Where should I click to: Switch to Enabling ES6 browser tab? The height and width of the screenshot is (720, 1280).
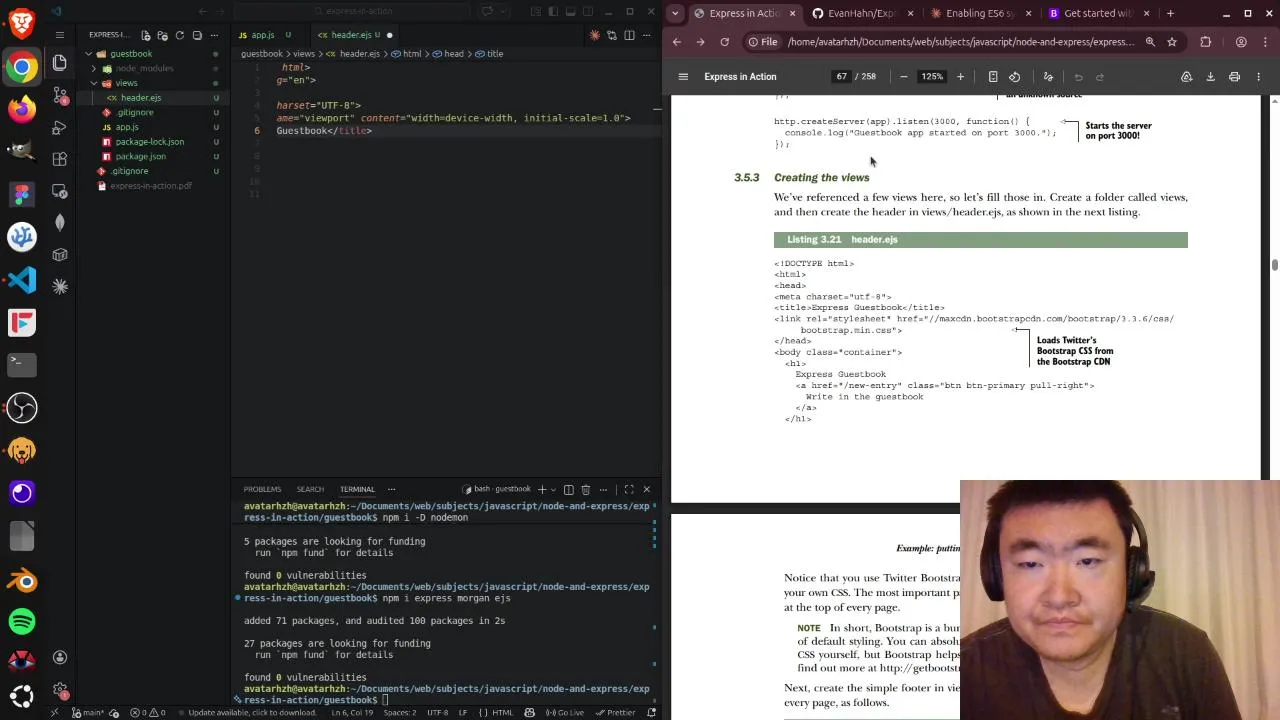[980, 13]
